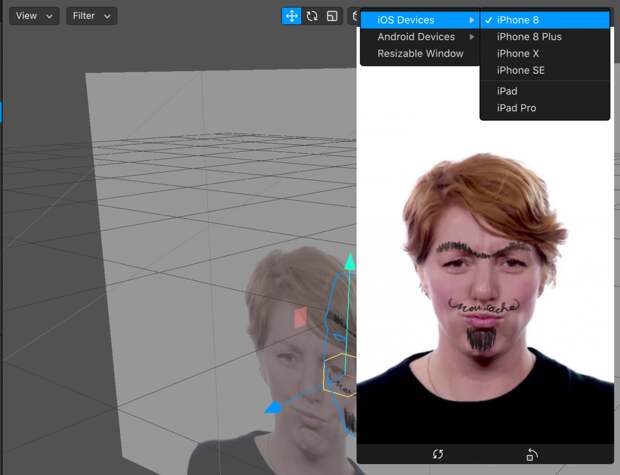Select iPad Pro device
This screenshot has width=620, height=475.
point(545,108)
